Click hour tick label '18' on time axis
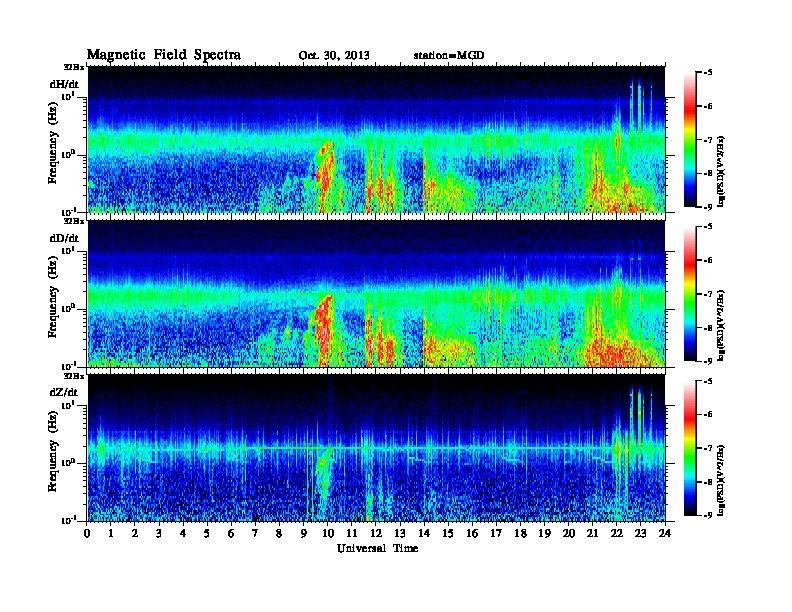This screenshot has height=612, width=792. coord(521,533)
